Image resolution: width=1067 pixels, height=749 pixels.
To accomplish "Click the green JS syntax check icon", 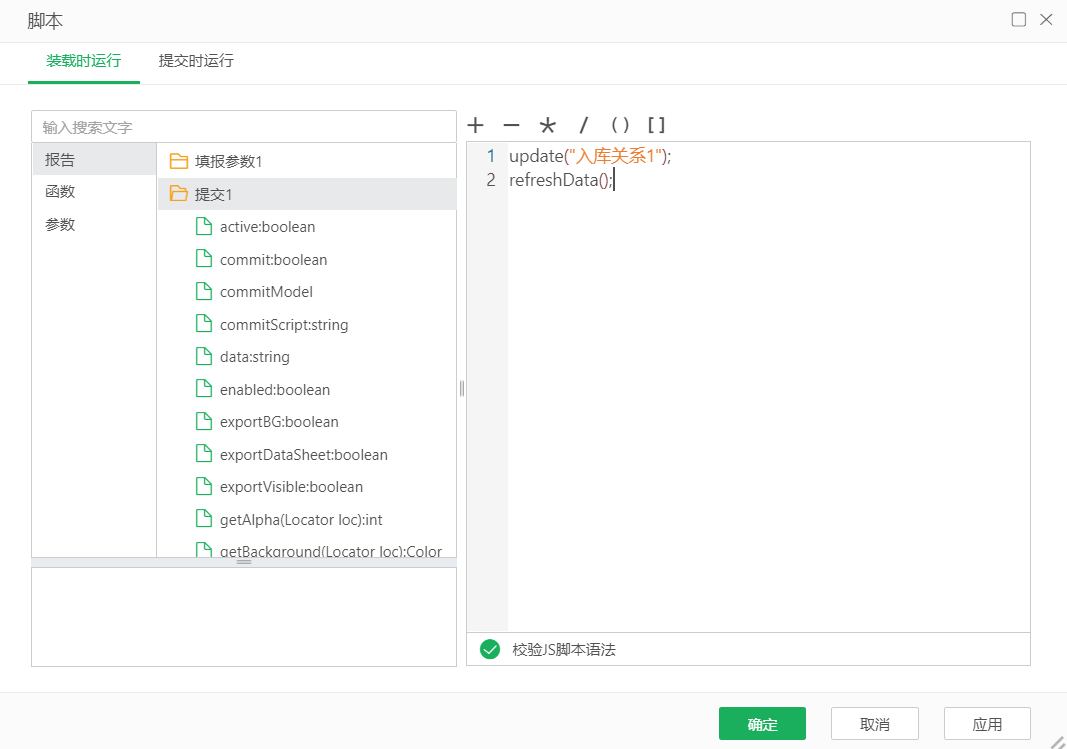I will pos(490,650).
